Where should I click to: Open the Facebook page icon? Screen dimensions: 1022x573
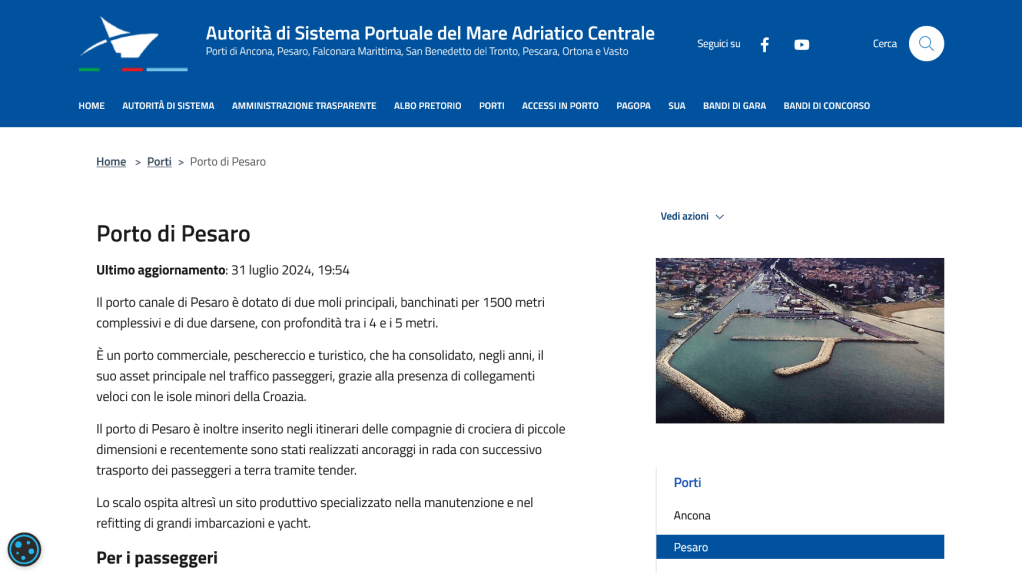tap(765, 44)
